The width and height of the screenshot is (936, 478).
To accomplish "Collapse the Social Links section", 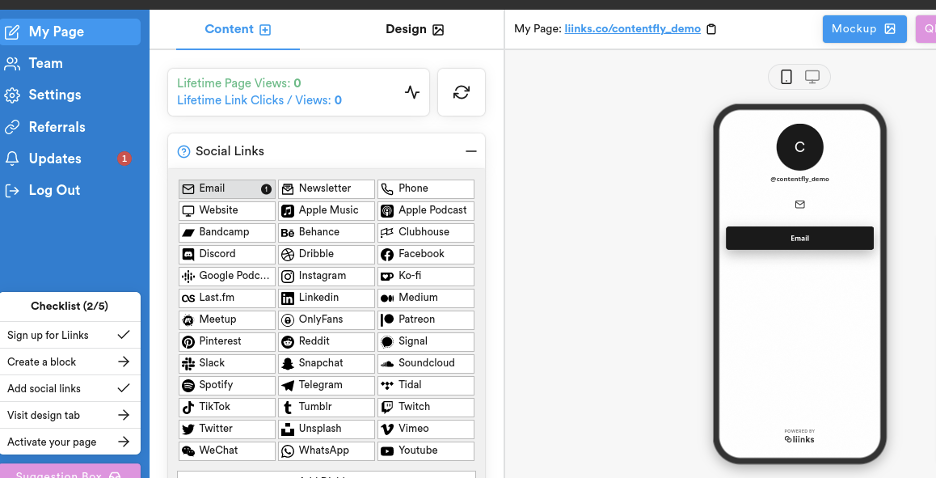I will click(470, 152).
